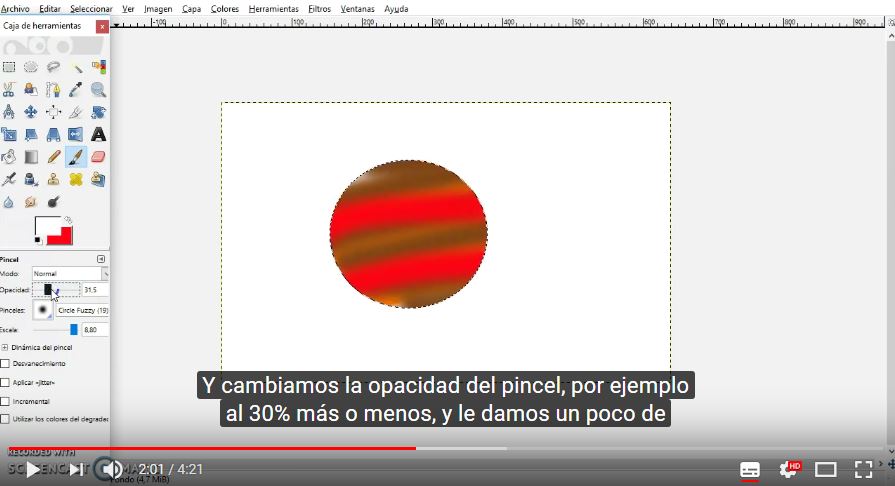Screen dimensions: 895x486
Task: Play the video
Action: pos(33,469)
